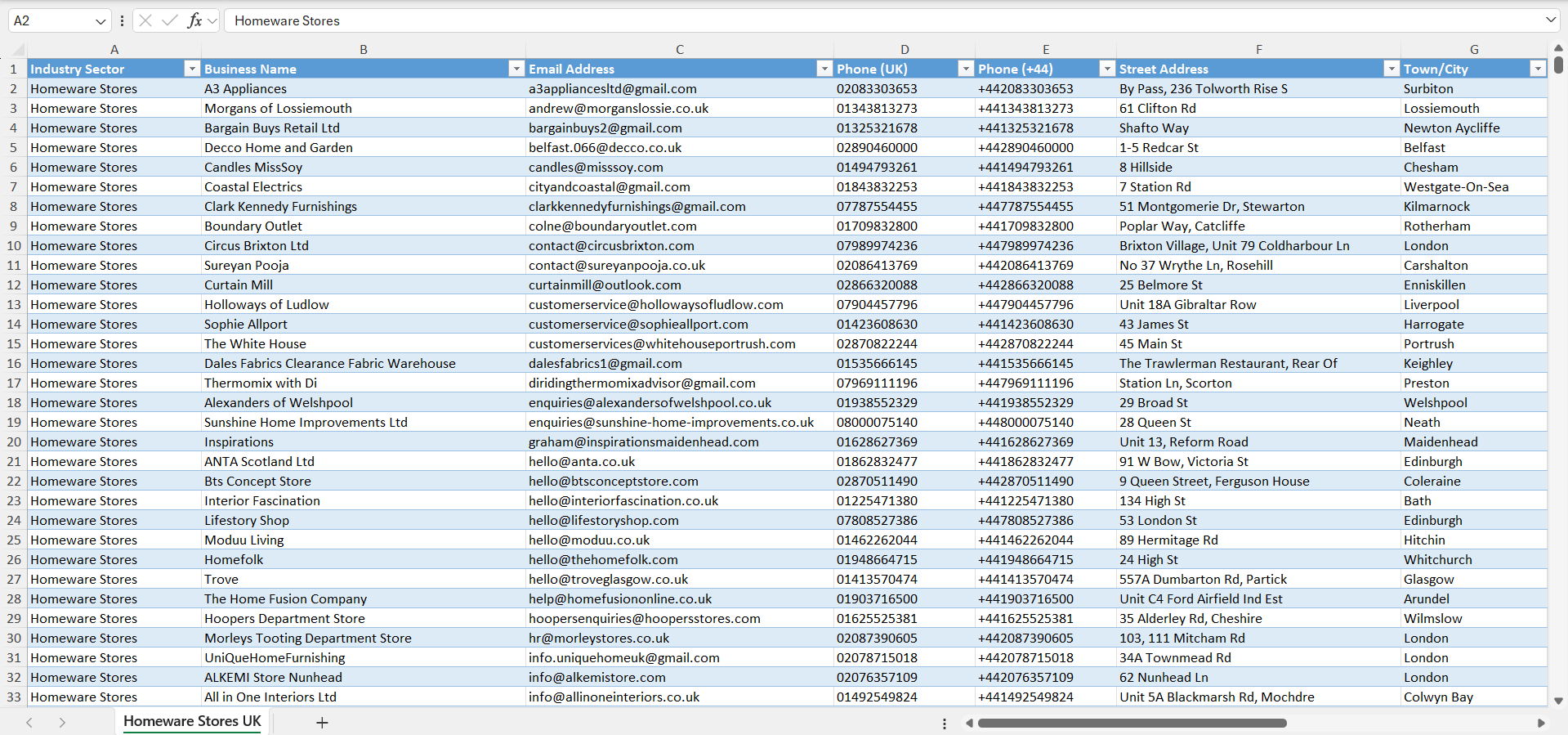Click cell 'Thermomix with Di'
The height and width of the screenshot is (735, 1568).
pos(364,383)
